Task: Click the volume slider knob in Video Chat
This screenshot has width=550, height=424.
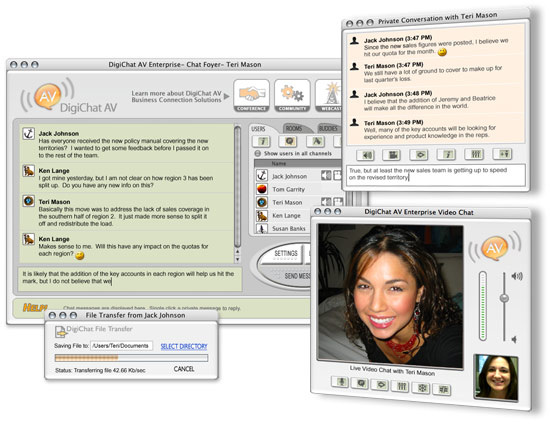Action: [504, 298]
